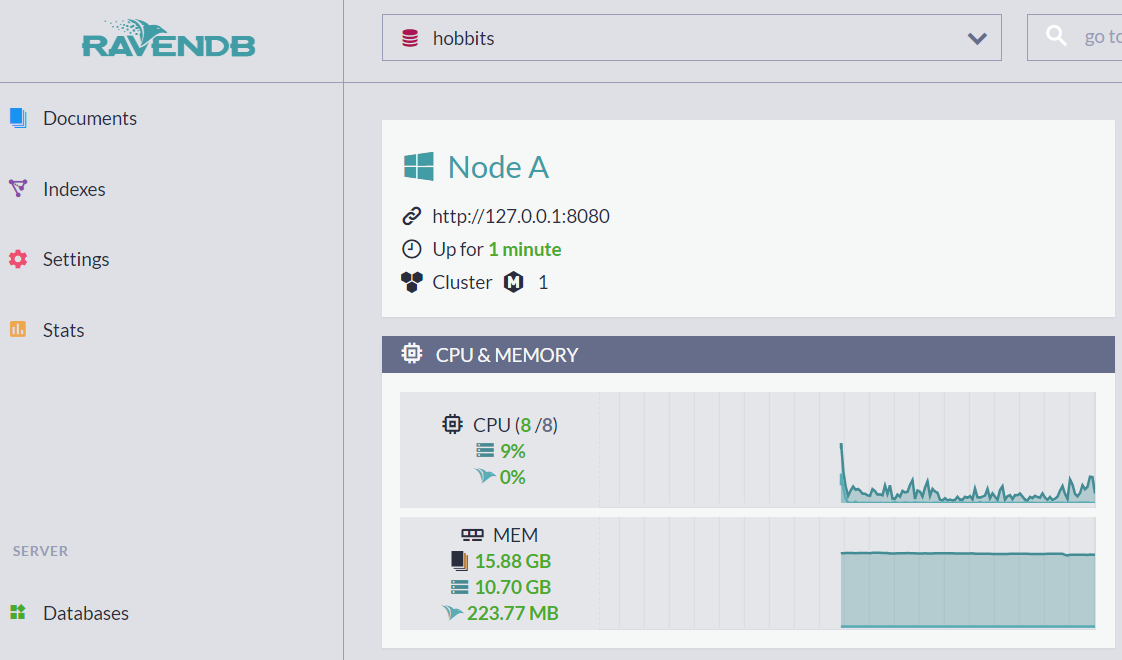Image resolution: width=1122 pixels, height=660 pixels.
Task: Click the Stats chart icon
Action: (x=18, y=329)
